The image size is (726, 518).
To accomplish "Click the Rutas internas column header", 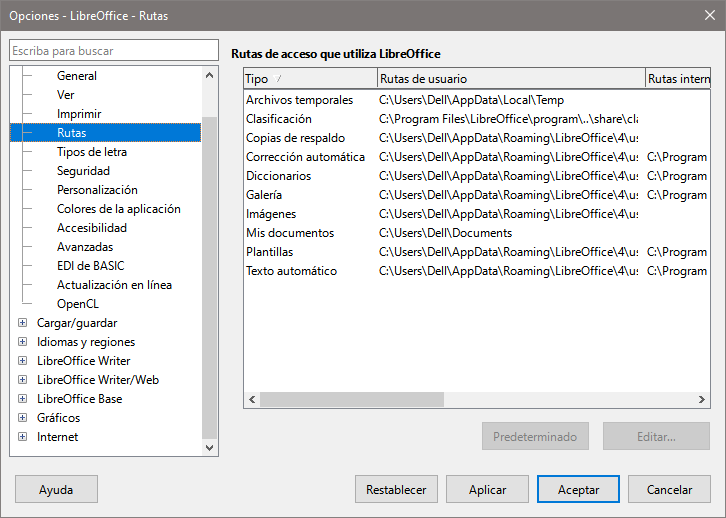I will tap(678, 79).
